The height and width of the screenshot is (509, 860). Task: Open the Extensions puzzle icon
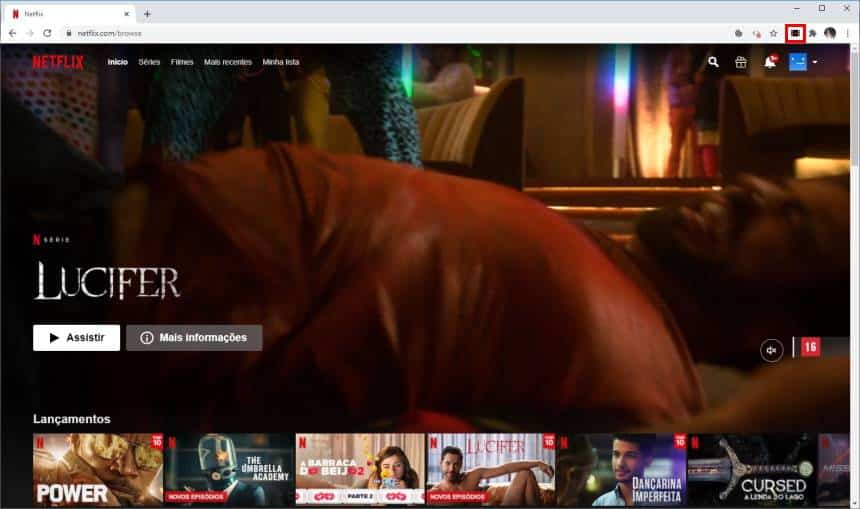813,33
